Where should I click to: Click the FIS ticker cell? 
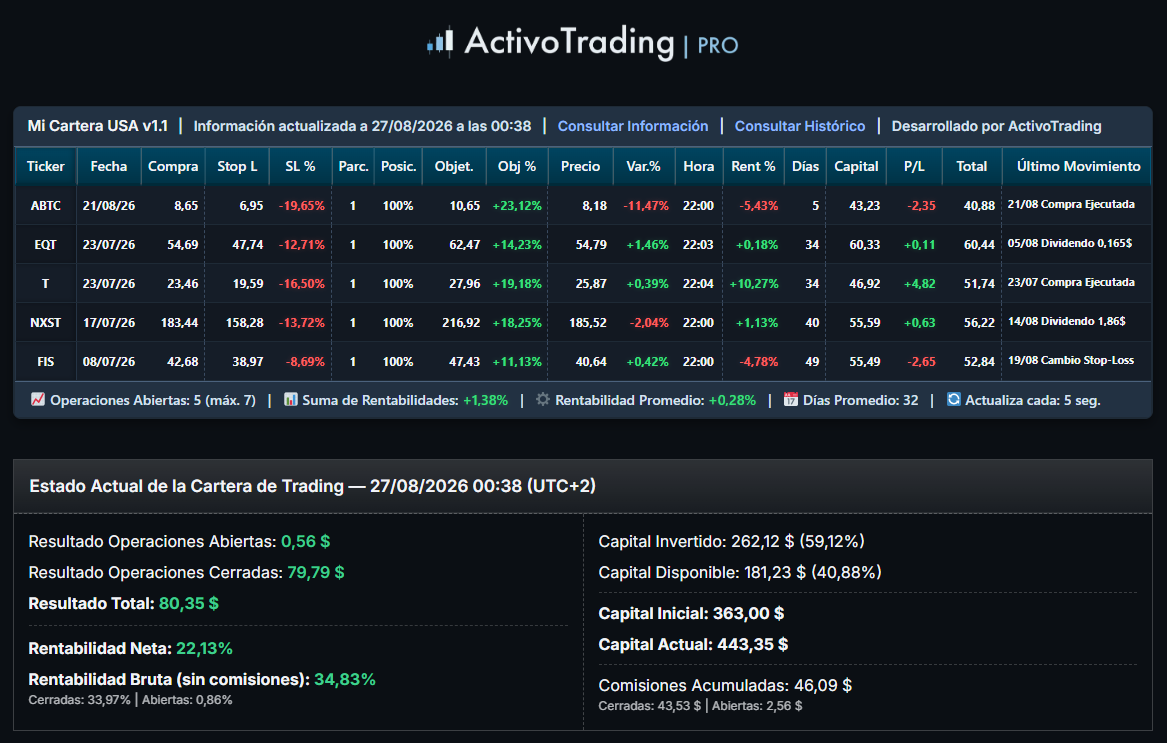tap(45, 361)
